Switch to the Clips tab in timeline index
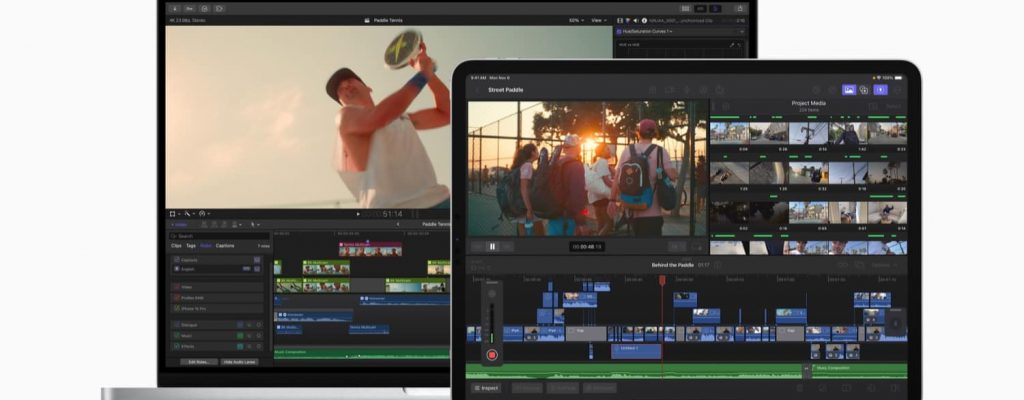 coord(176,245)
